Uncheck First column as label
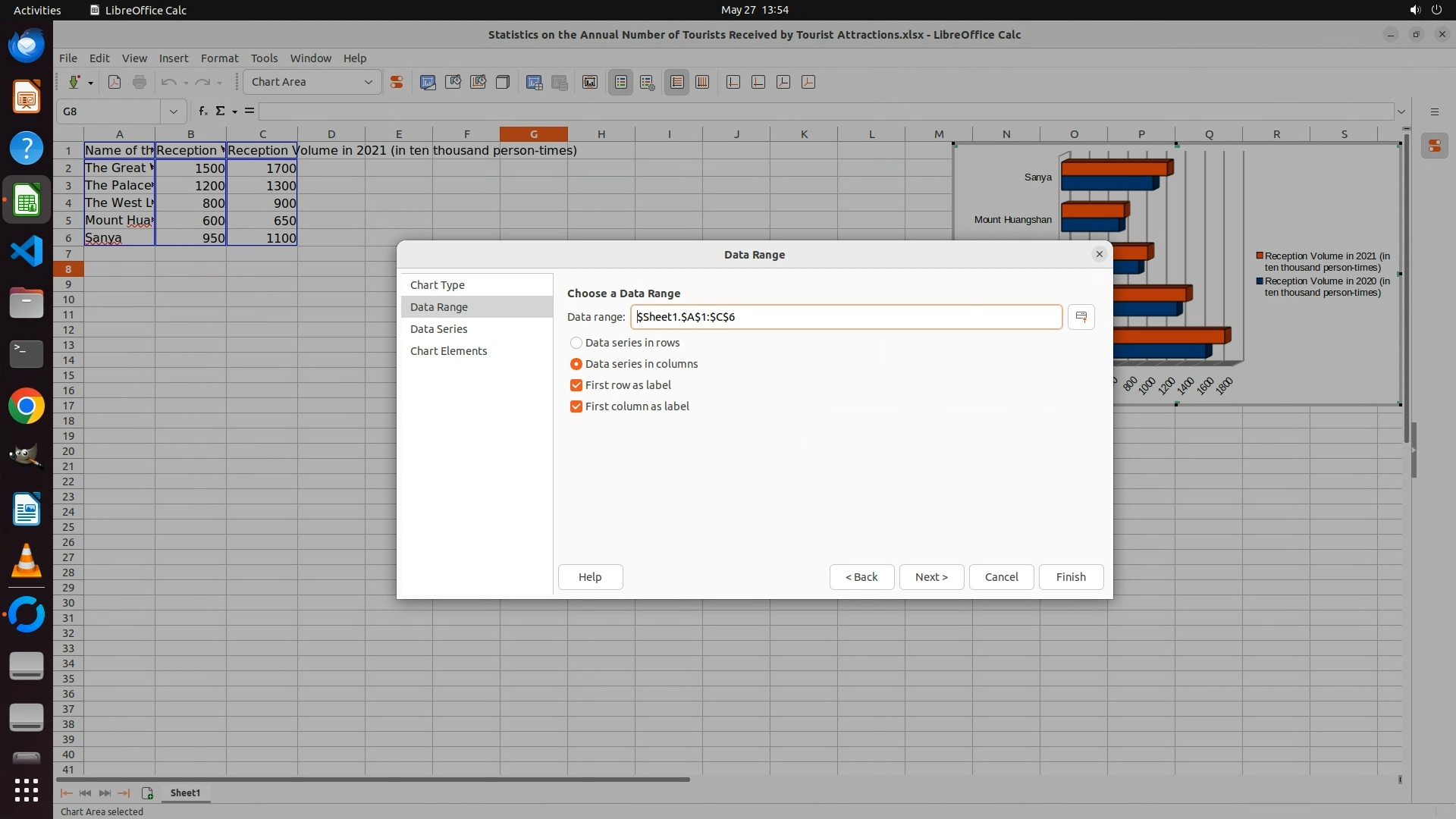1456x819 pixels. (x=576, y=406)
